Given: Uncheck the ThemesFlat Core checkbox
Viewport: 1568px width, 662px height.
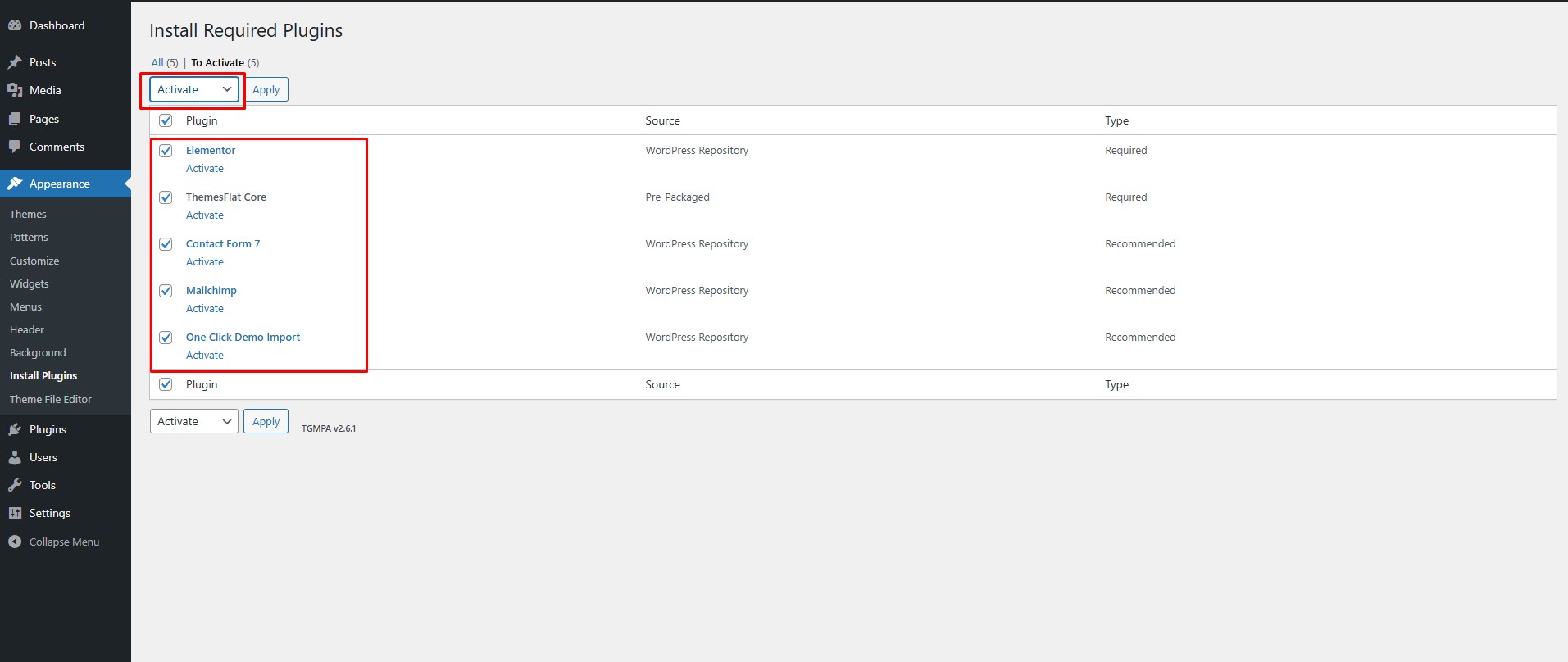Looking at the screenshot, I should point(166,197).
